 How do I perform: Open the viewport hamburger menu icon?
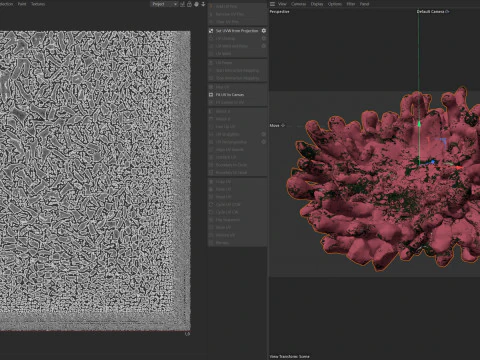point(272,4)
